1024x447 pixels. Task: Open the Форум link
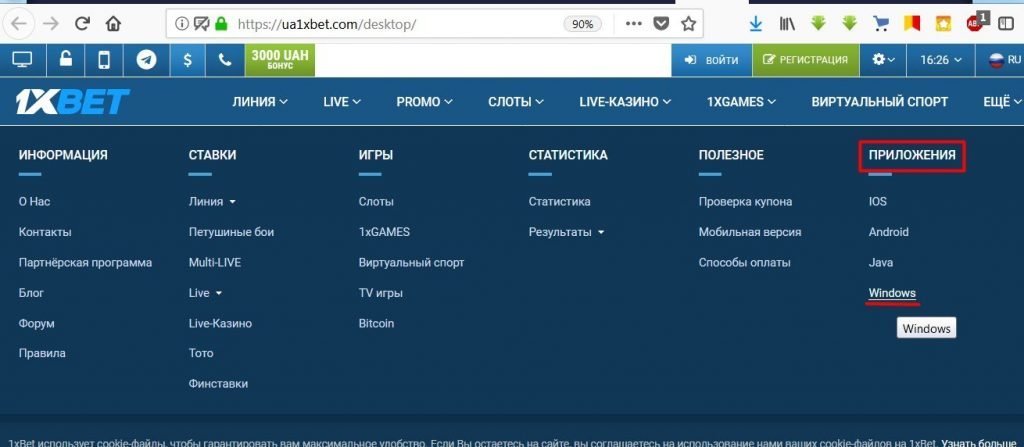[37, 323]
